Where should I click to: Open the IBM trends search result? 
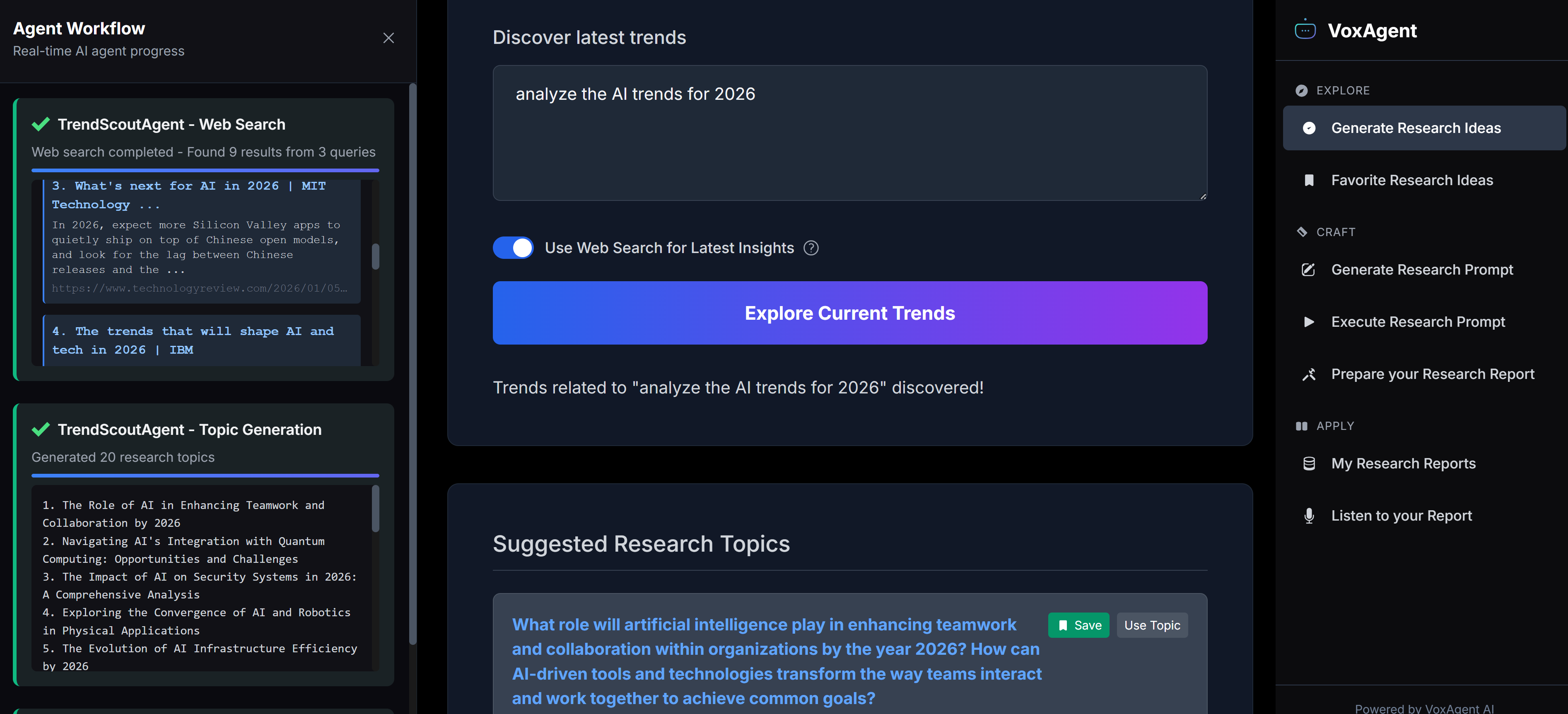[x=192, y=340]
